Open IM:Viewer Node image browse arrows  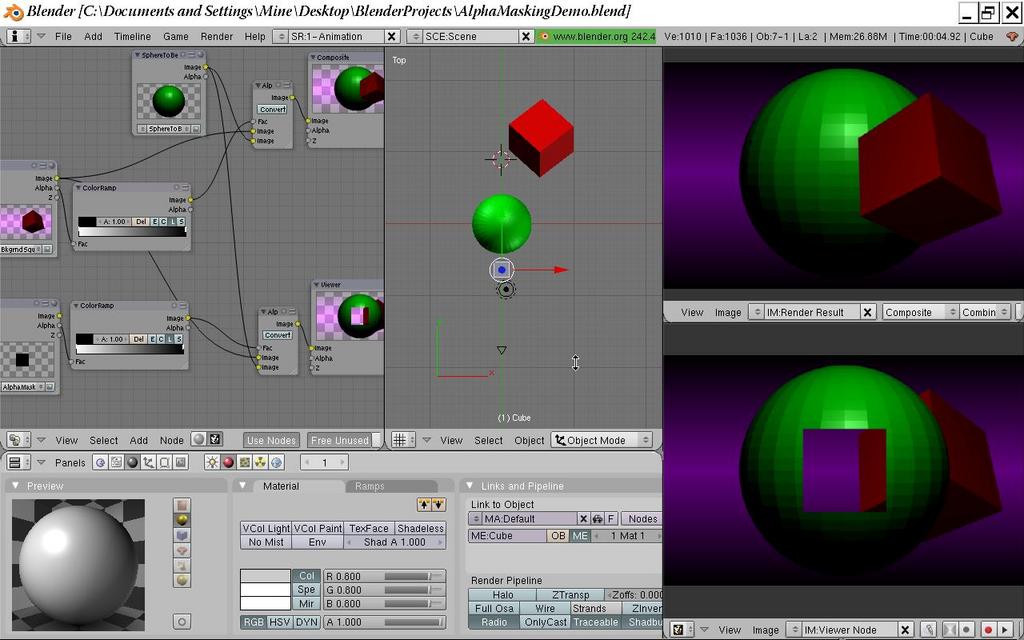(794, 630)
